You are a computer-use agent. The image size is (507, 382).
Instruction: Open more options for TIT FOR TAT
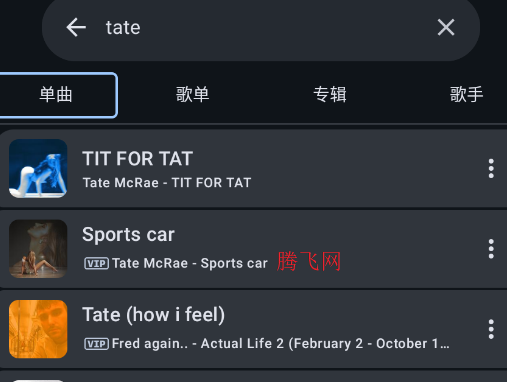click(x=491, y=168)
